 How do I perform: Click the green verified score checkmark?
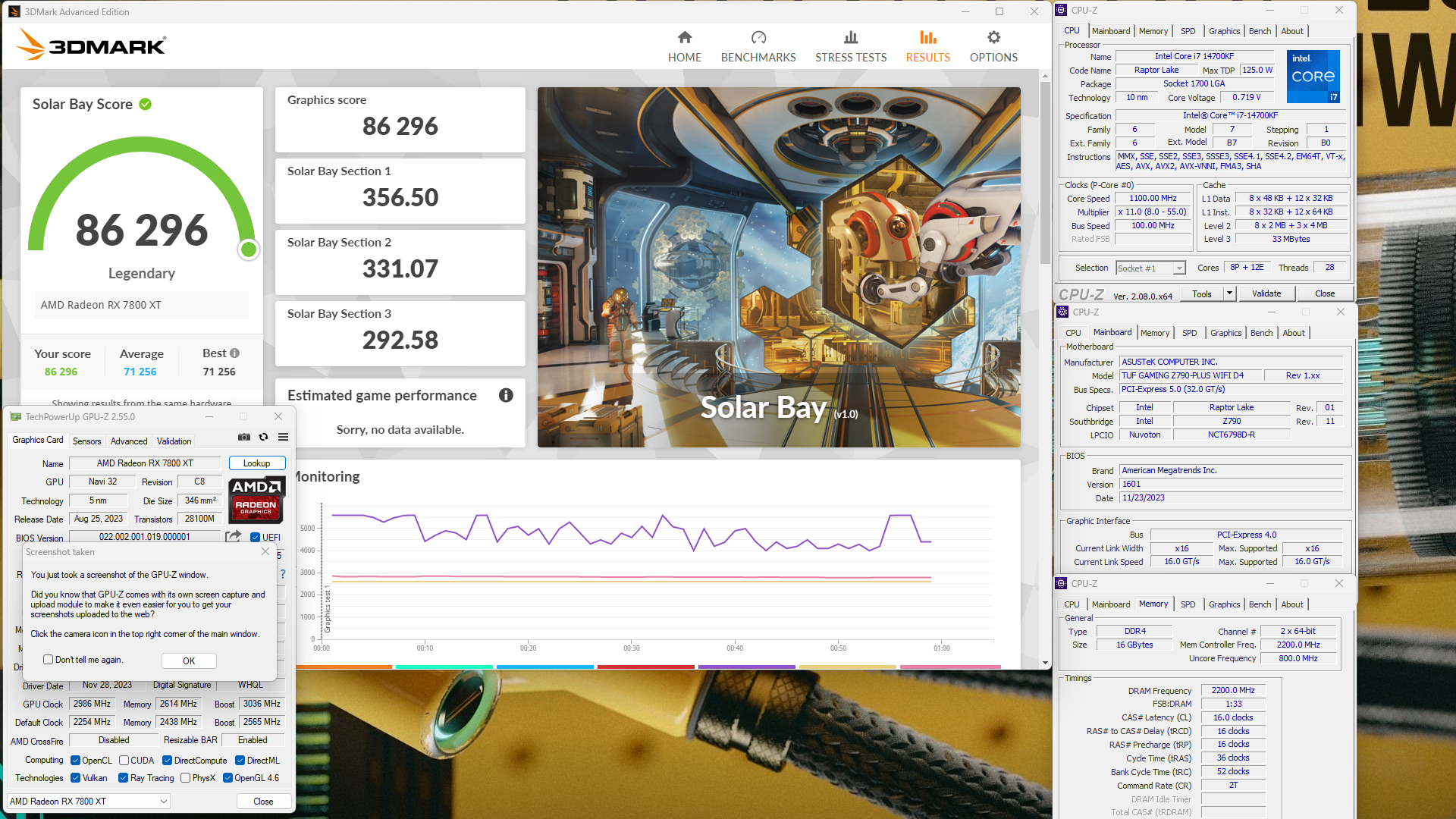[146, 104]
